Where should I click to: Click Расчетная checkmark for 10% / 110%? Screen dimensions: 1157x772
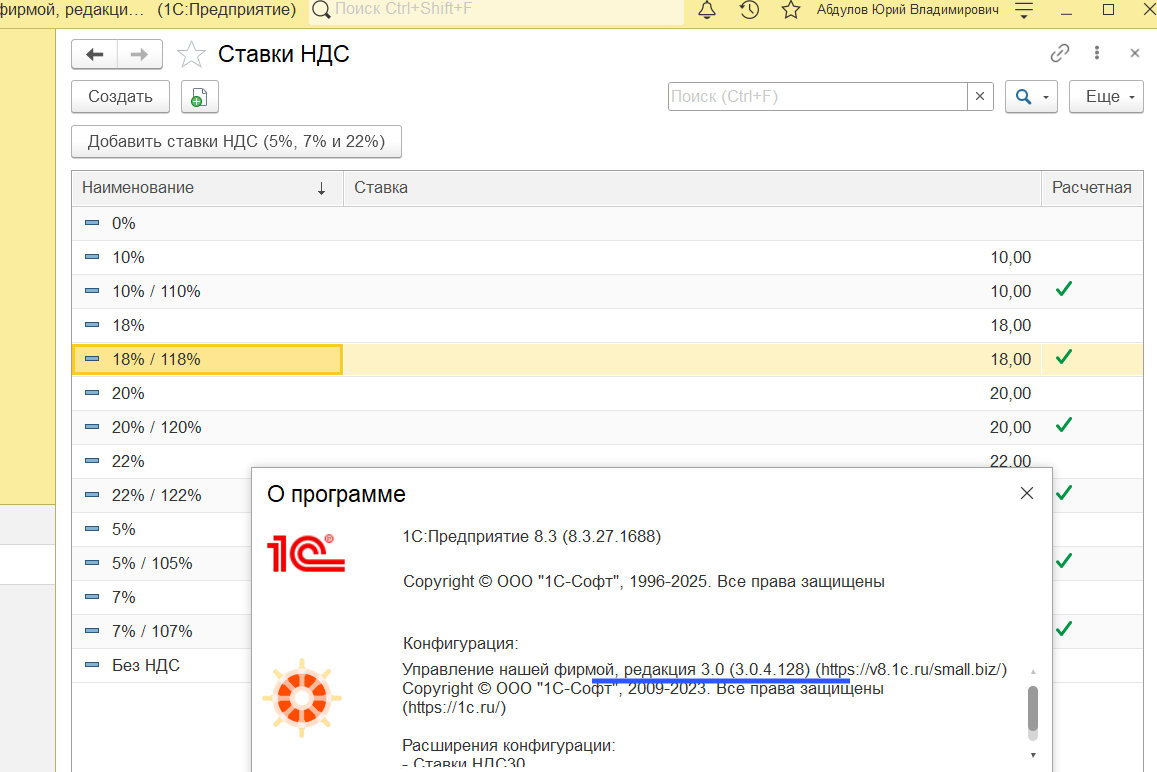point(1063,289)
